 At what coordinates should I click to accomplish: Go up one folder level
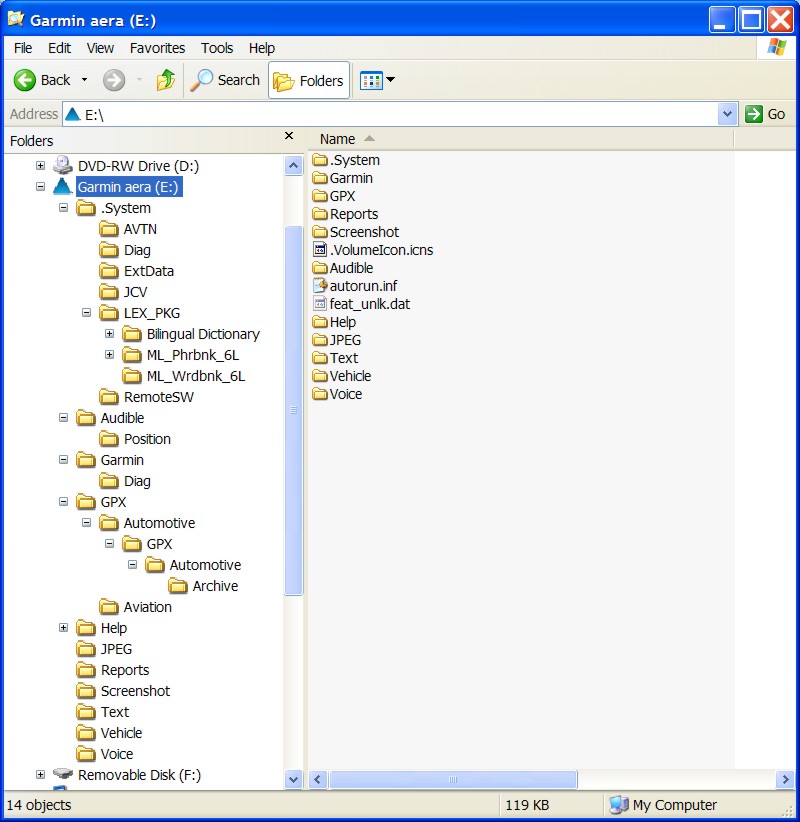166,80
